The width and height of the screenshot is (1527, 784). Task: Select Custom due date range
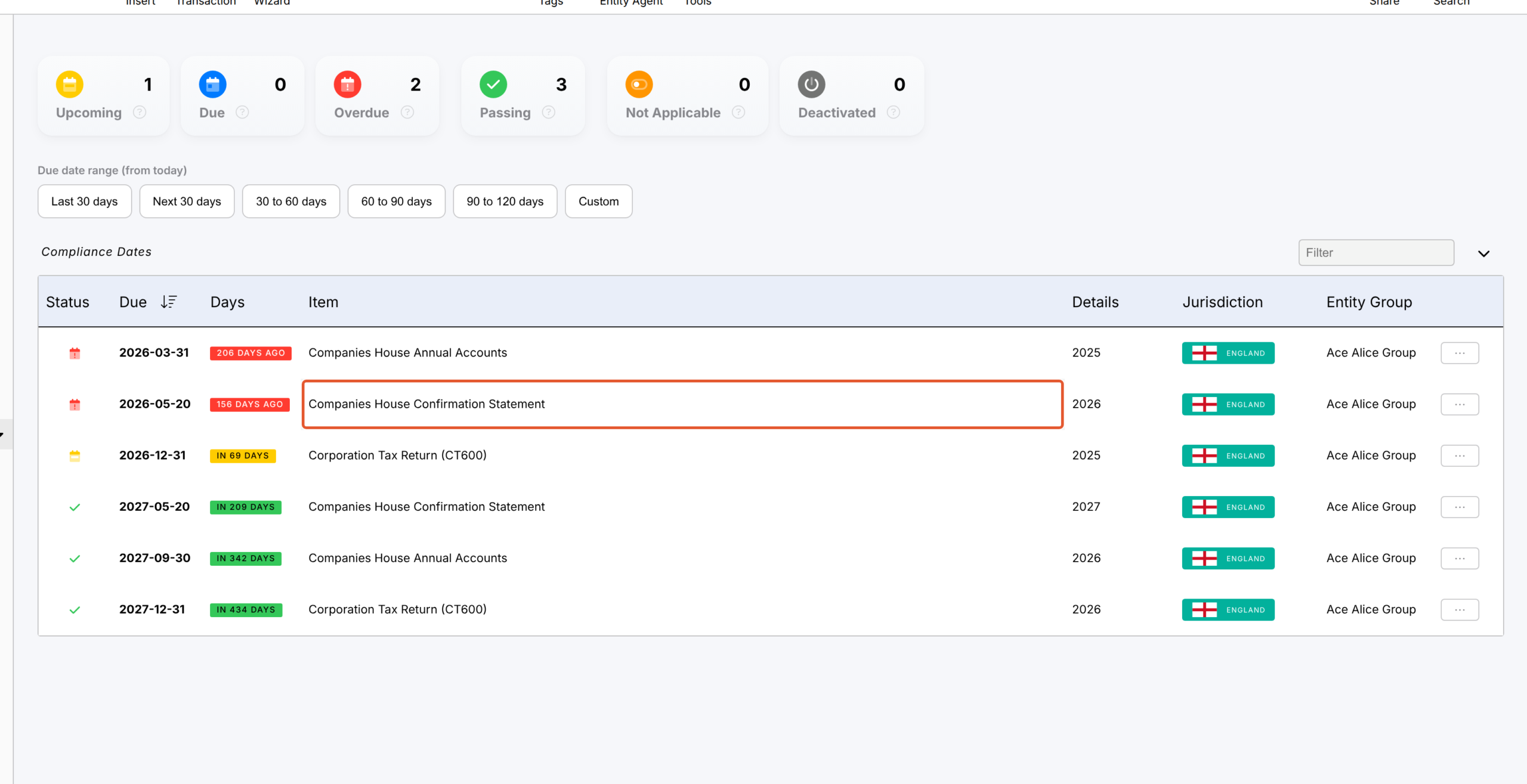[x=599, y=202]
